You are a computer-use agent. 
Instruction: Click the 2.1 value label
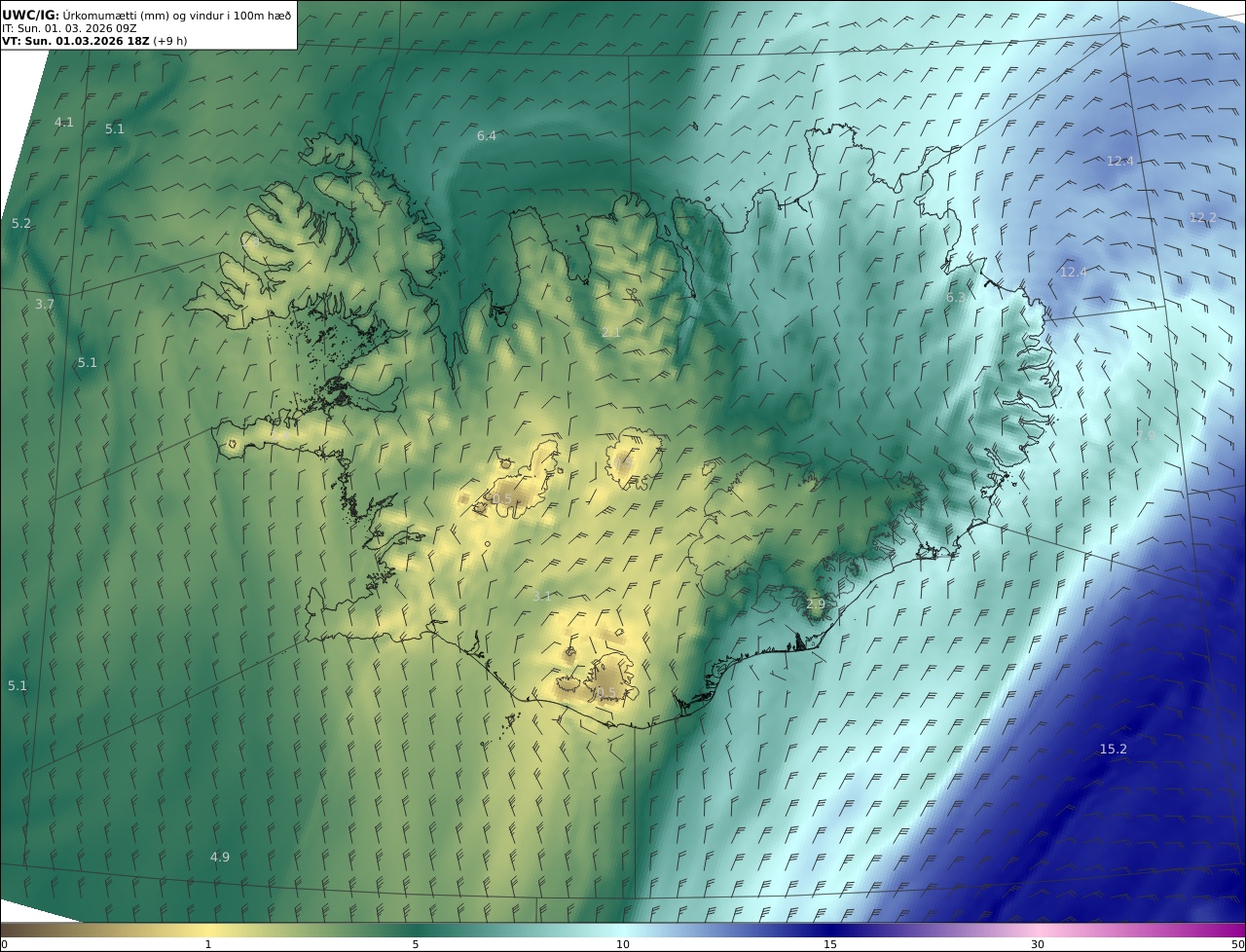610,332
